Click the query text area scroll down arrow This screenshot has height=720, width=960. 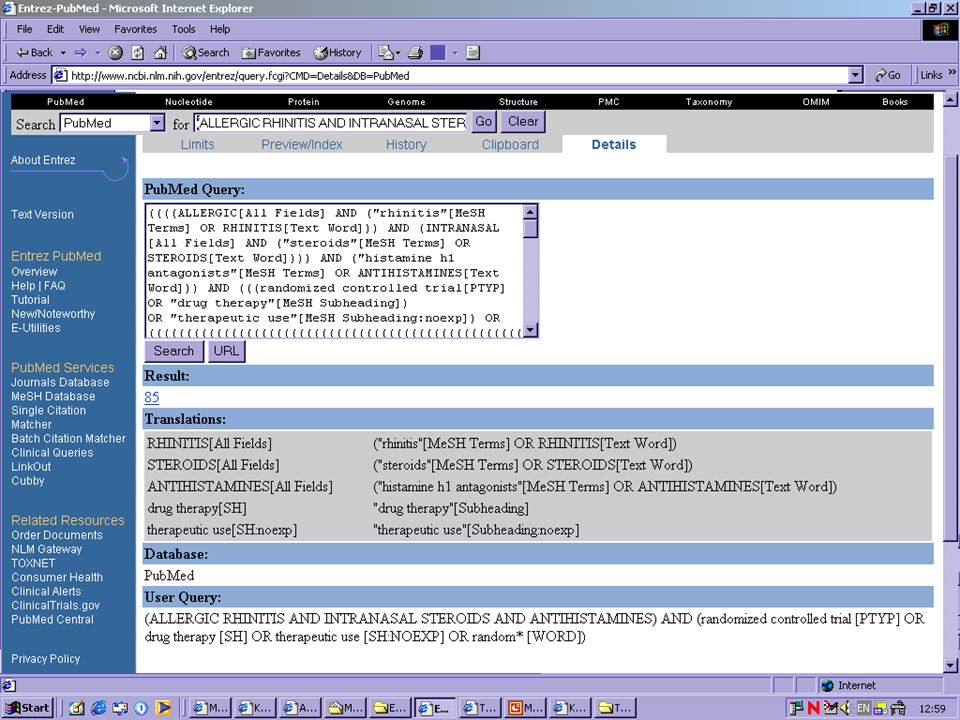530,330
